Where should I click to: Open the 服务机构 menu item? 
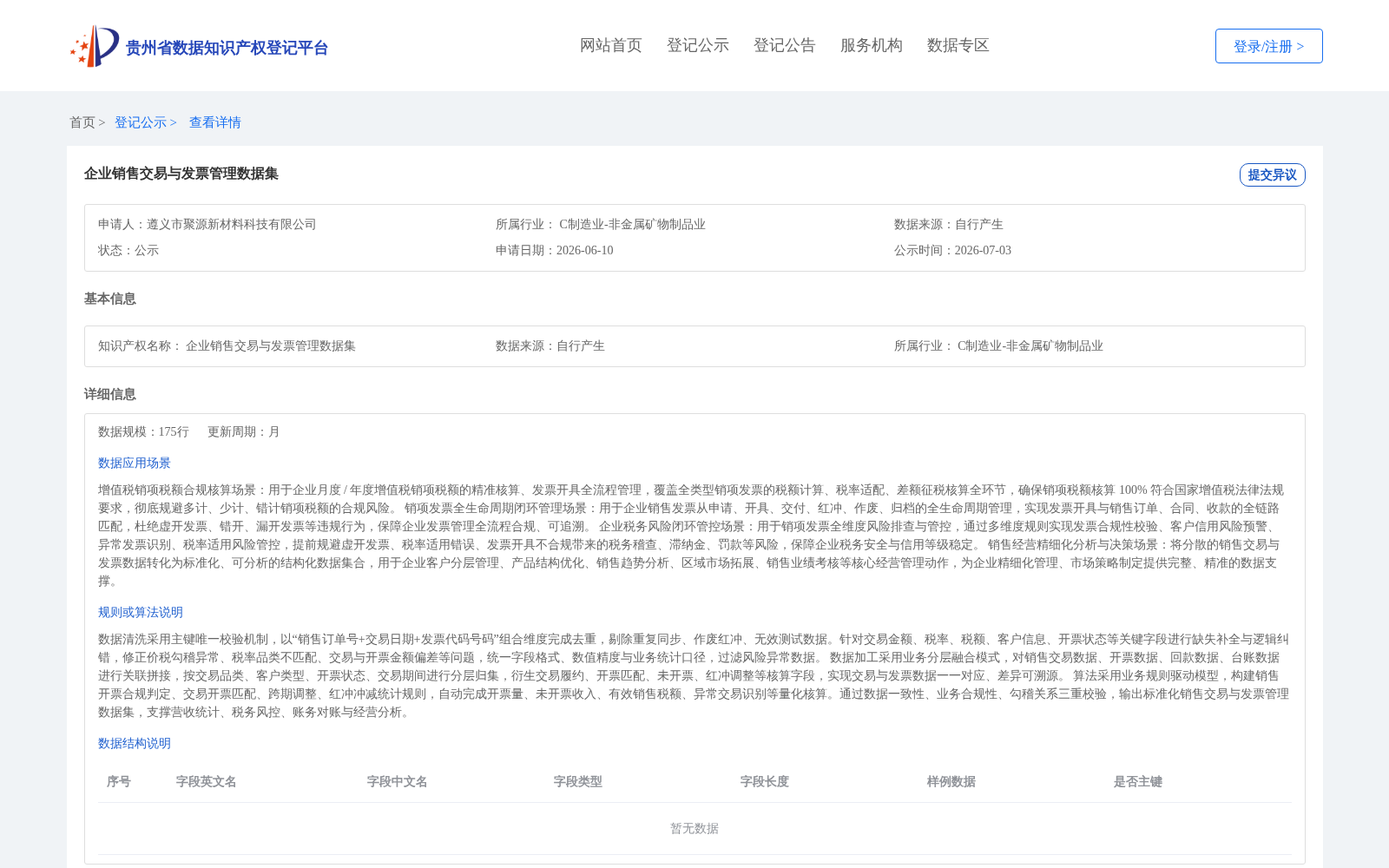pos(872,45)
